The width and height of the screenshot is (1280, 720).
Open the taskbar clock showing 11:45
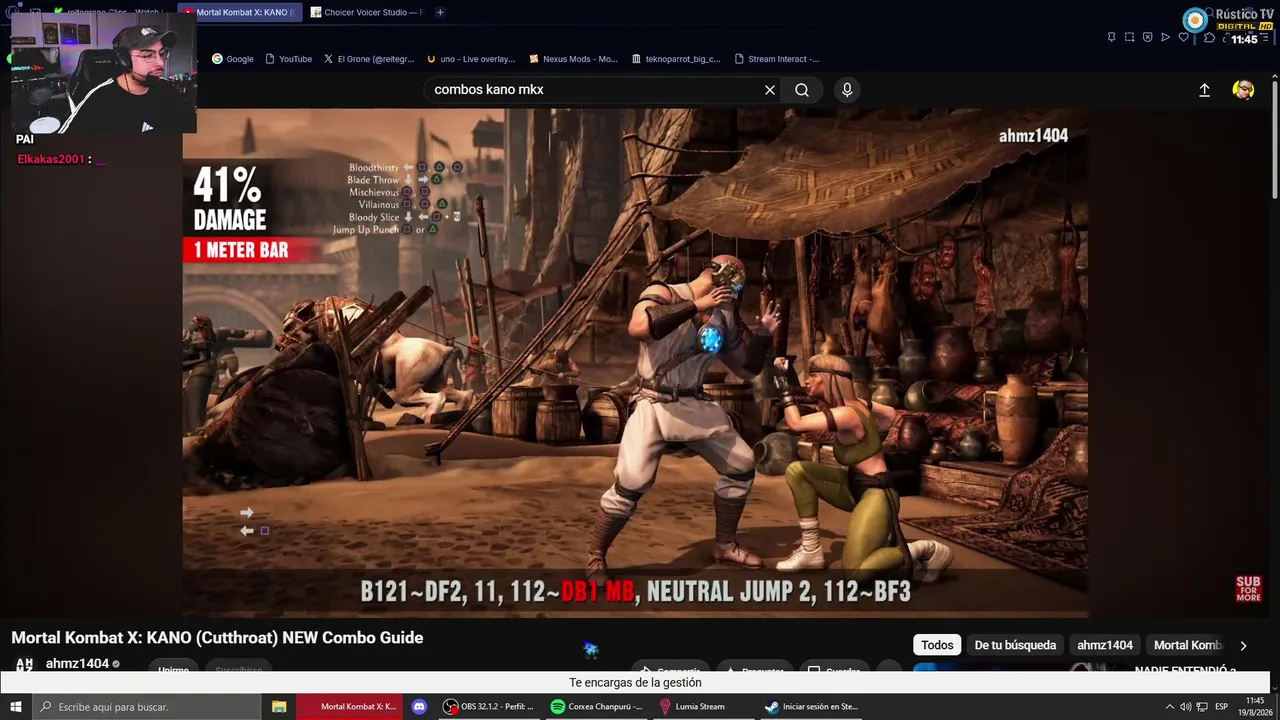tap(1255, 707)
